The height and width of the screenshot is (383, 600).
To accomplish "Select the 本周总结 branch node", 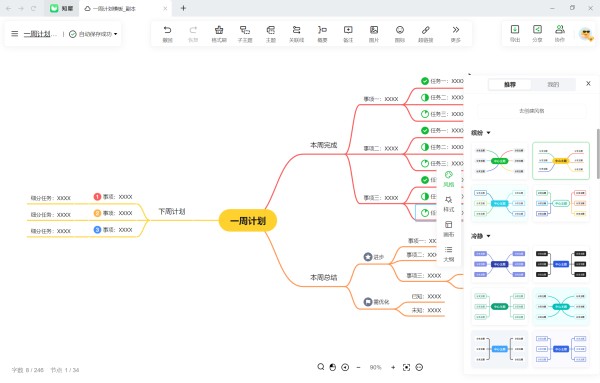I will tap(323, 277).
